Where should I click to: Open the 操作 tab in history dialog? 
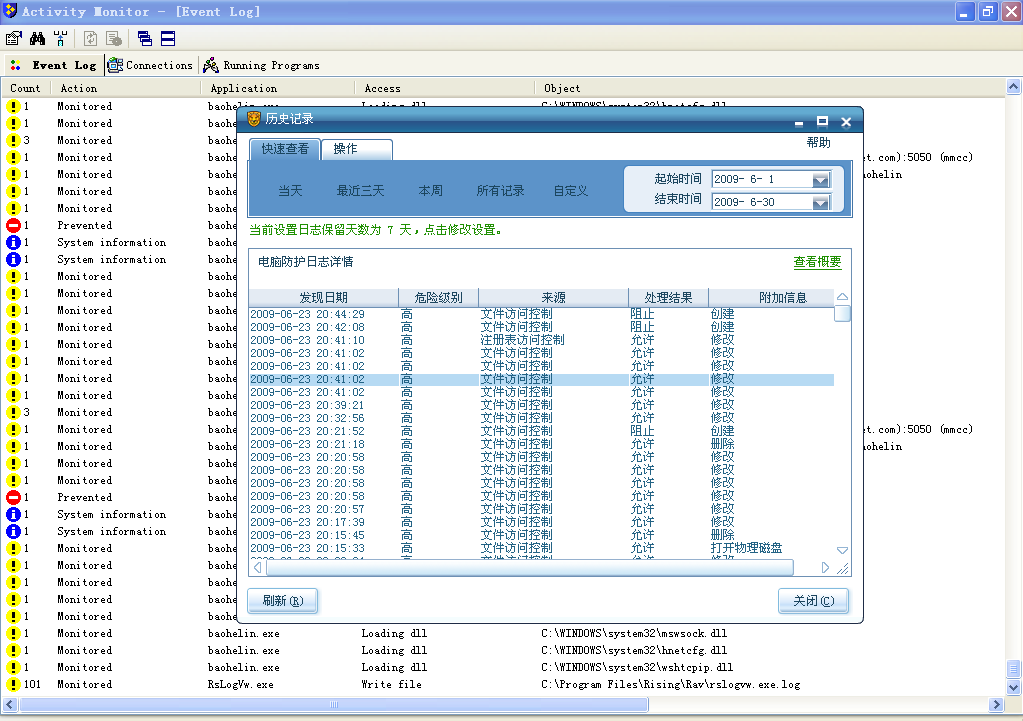346,149
